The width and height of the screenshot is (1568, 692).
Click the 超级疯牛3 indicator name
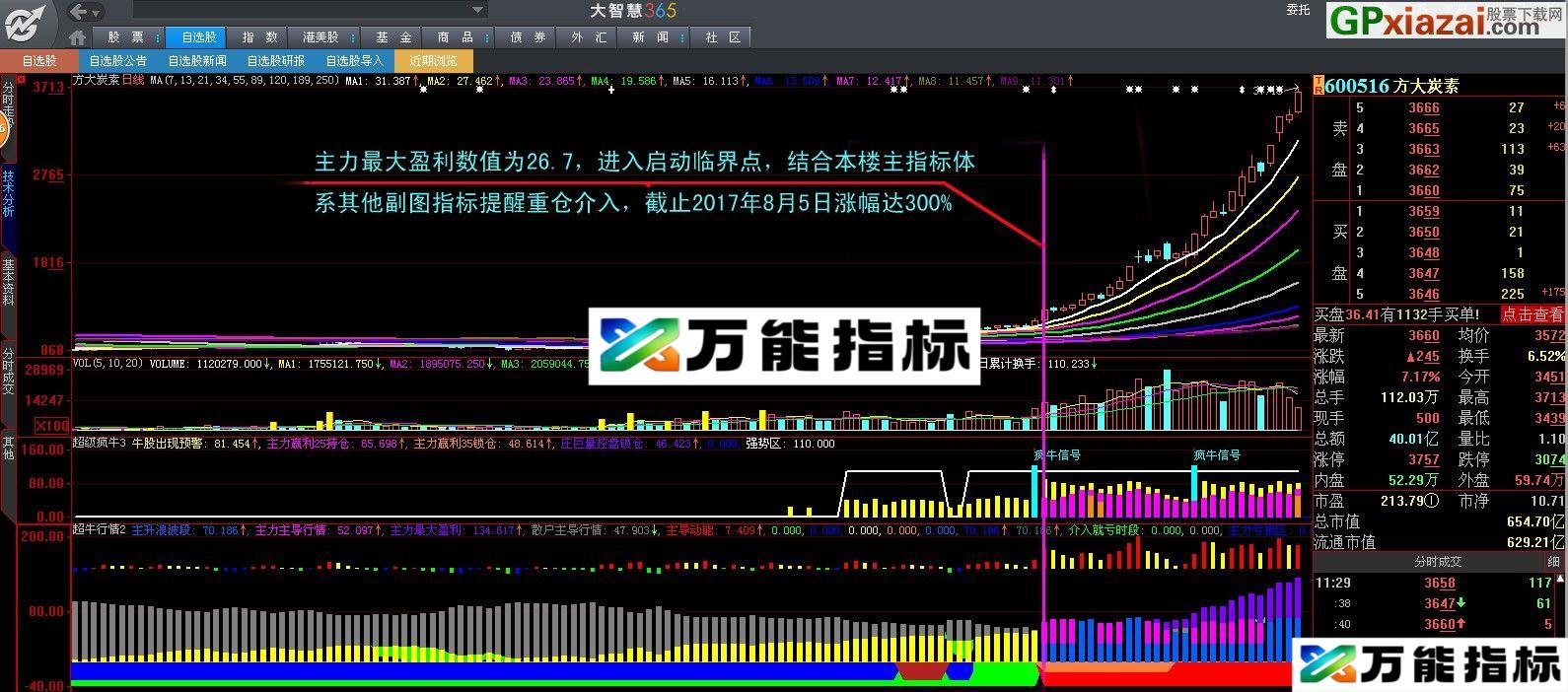coord(99,444)
